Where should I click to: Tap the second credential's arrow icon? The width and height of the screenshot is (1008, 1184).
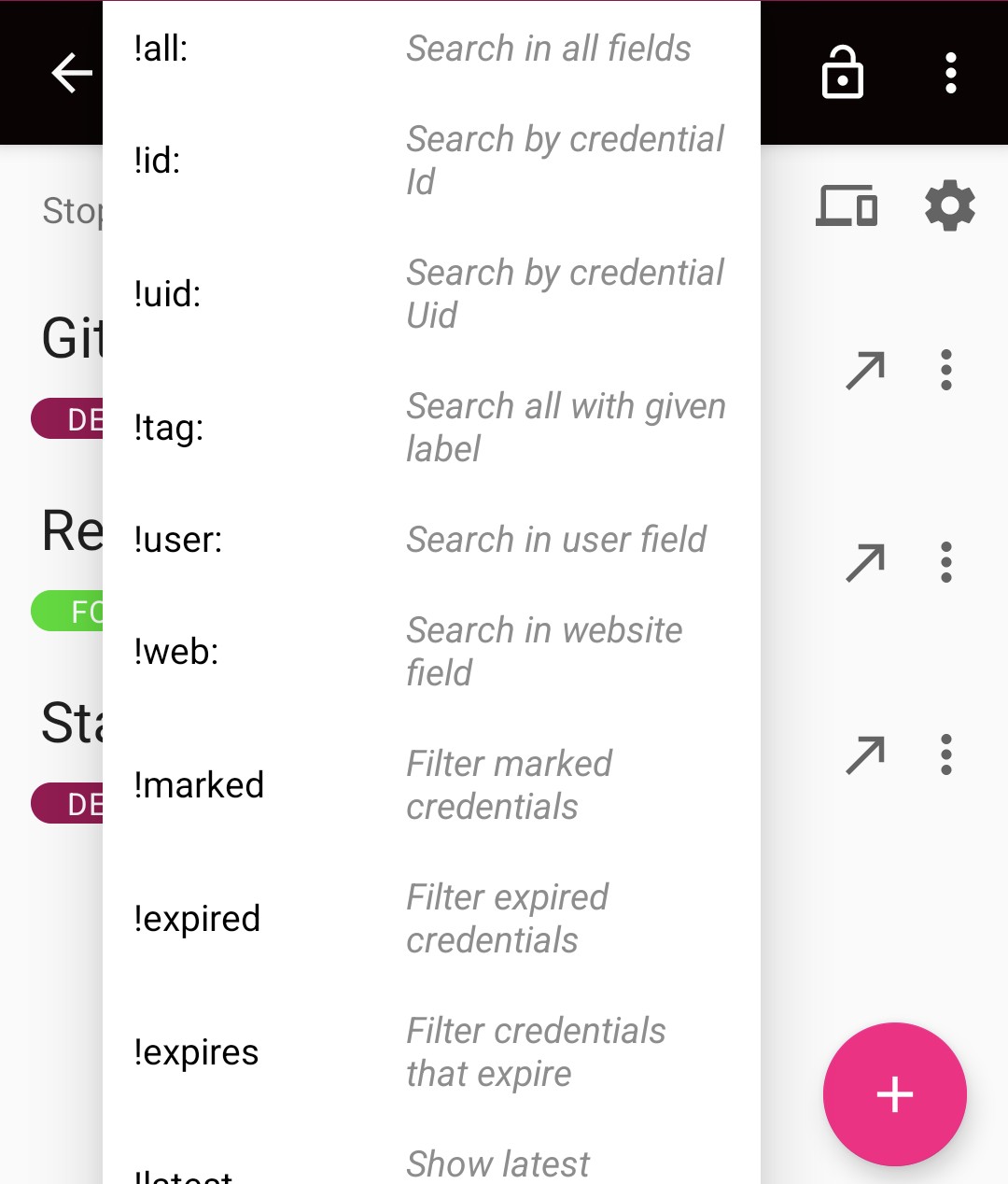865,563
